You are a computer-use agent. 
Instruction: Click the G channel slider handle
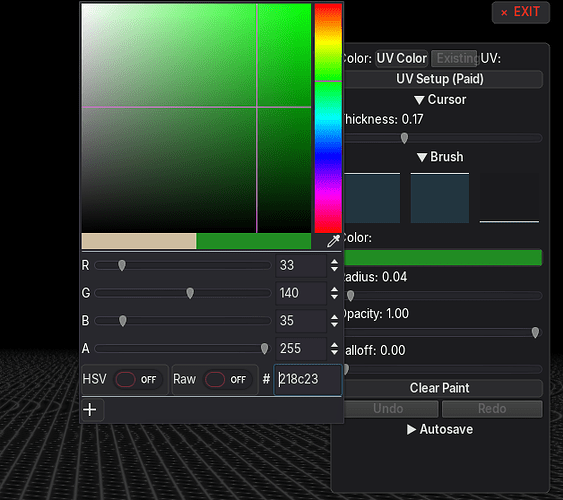pyautogui.click(x=190, y=293)
